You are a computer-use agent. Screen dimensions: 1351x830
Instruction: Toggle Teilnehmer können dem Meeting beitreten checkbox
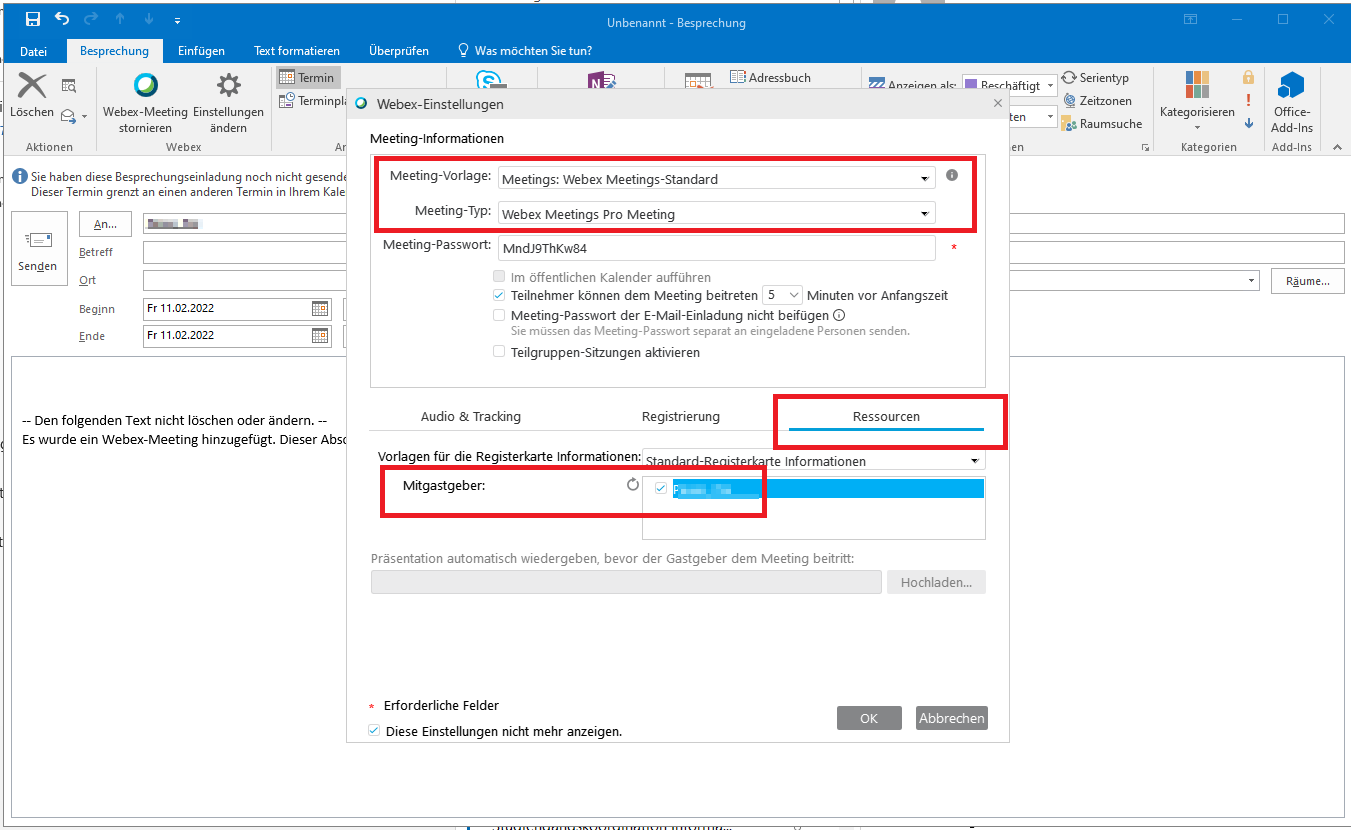pyautogui.click(x=499, y=295)
